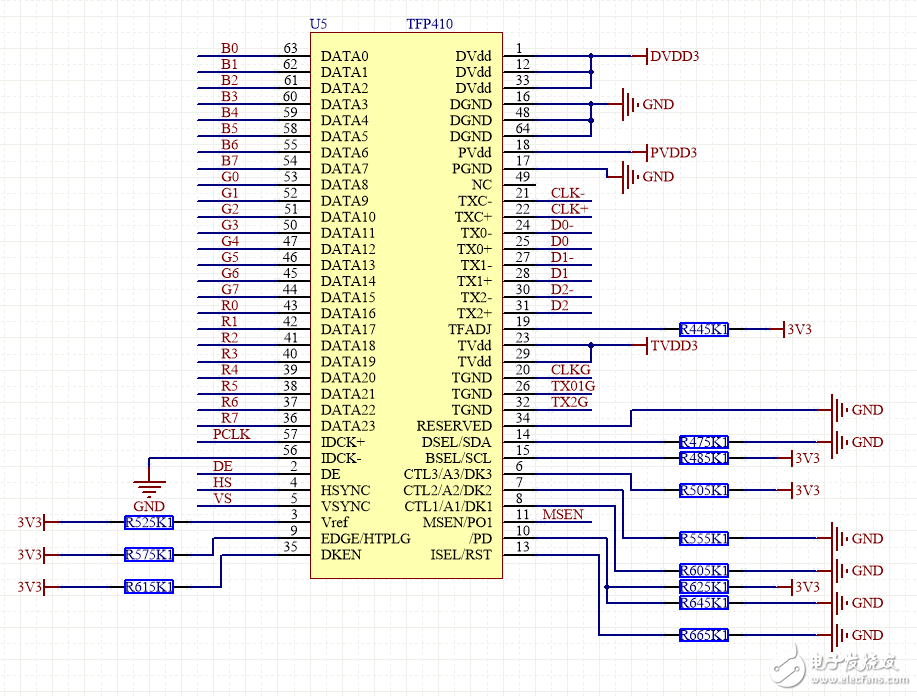Viewport: 917px width, 696px height.
Task: Select resistor R575K1
Action: (x=149, y=554)
